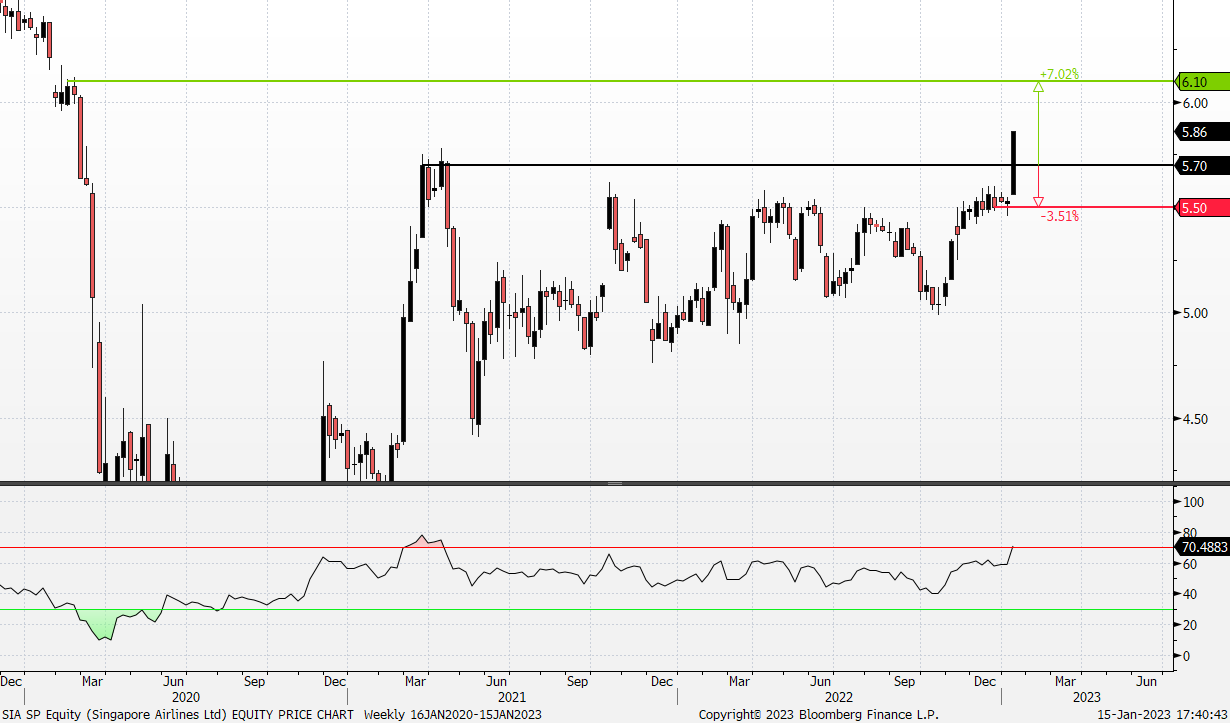This screenshot has height=723, width=1230.
Task: Select the 2020 year label on time axis
Action: (186, 697)
